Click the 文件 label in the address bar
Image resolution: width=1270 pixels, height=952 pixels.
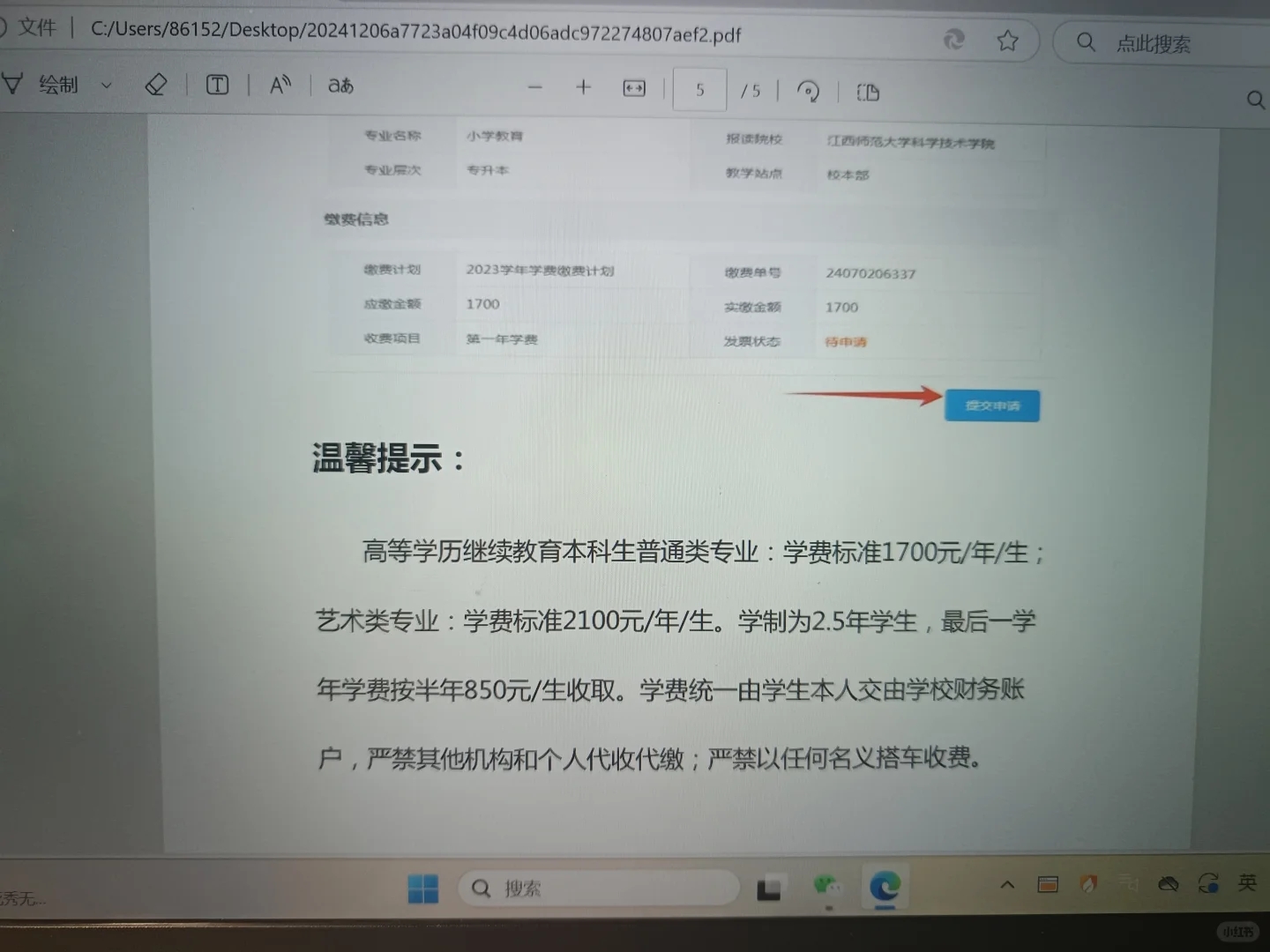(37, 27)
